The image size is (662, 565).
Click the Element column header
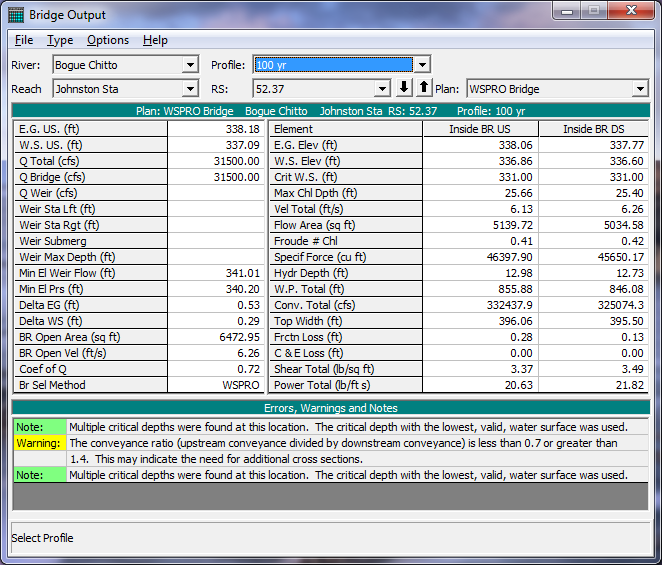(x=346, y=129)
